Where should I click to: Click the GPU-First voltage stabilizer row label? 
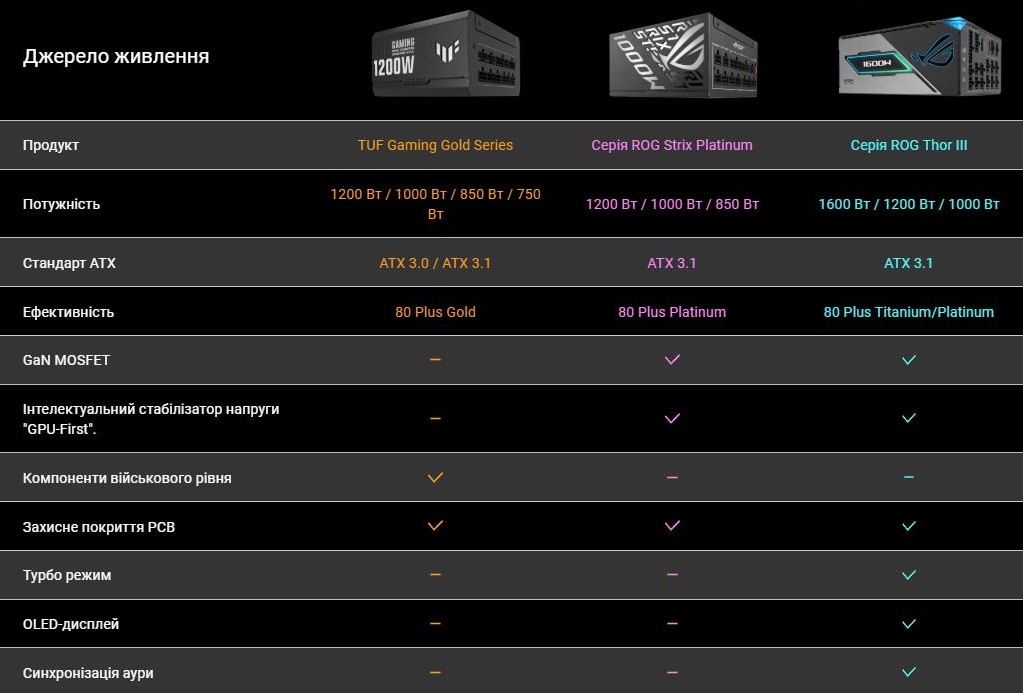(x=151, y=419)
